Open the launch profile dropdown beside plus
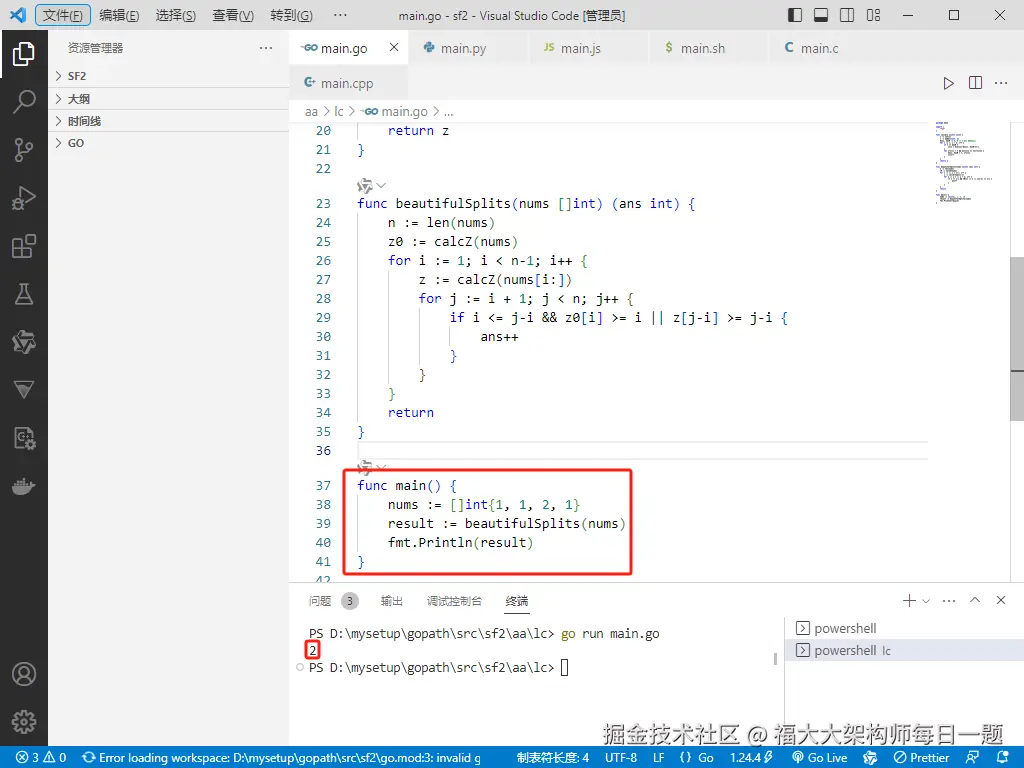1024x768 pixels. click(926, 601)
